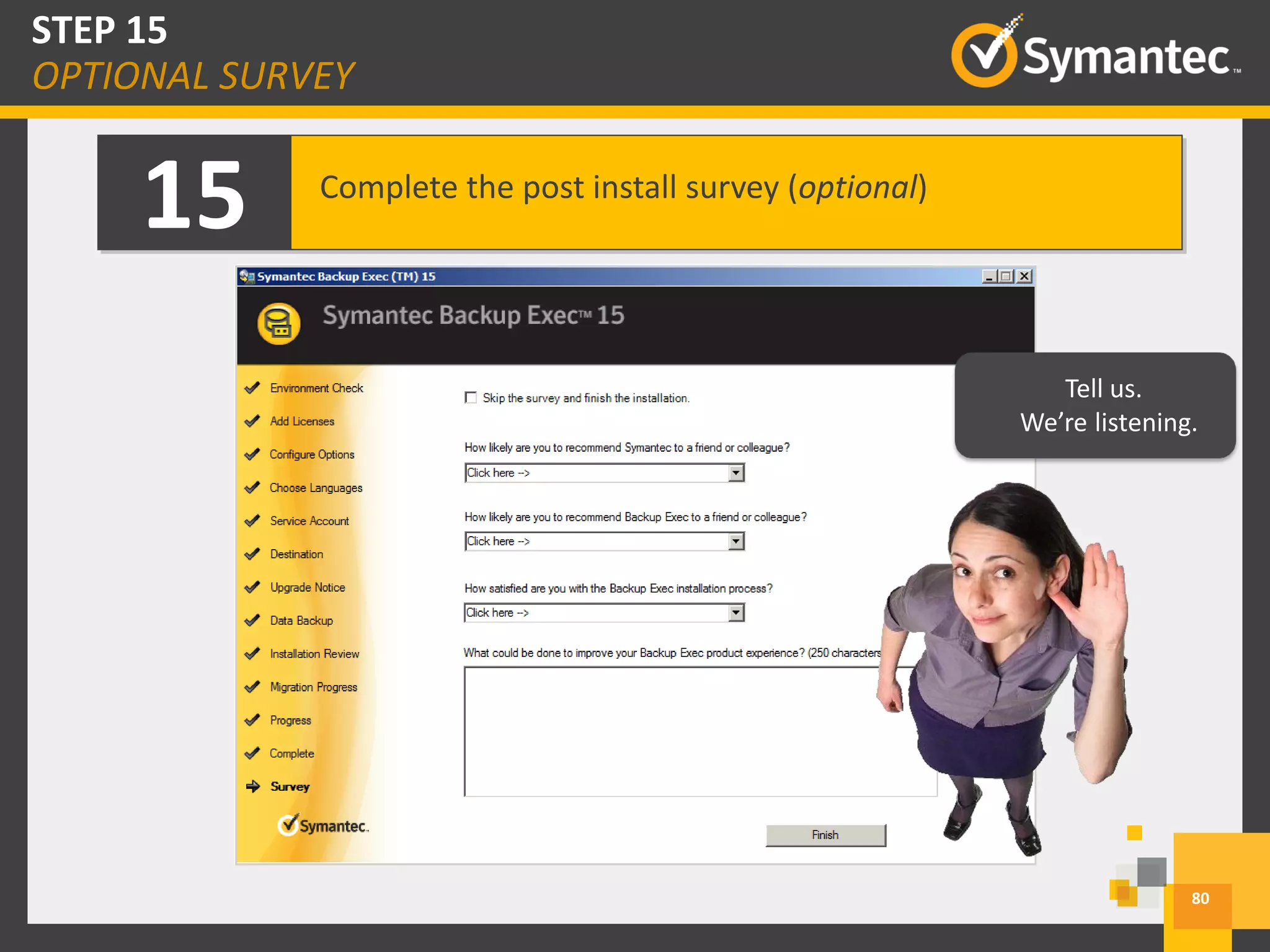Click Symantec logo at sidebar bottom
The image size is (1270, 952).
point(323,825)
